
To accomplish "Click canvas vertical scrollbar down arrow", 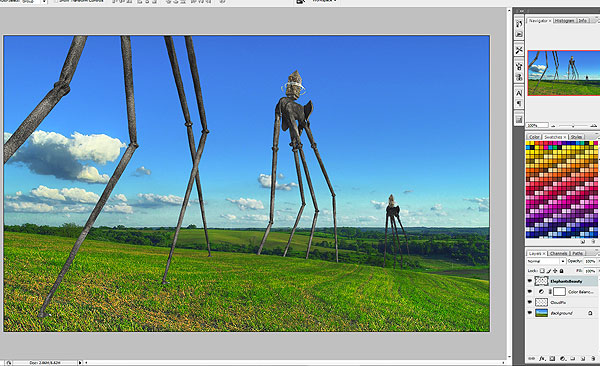I will [x=509, y=357].
